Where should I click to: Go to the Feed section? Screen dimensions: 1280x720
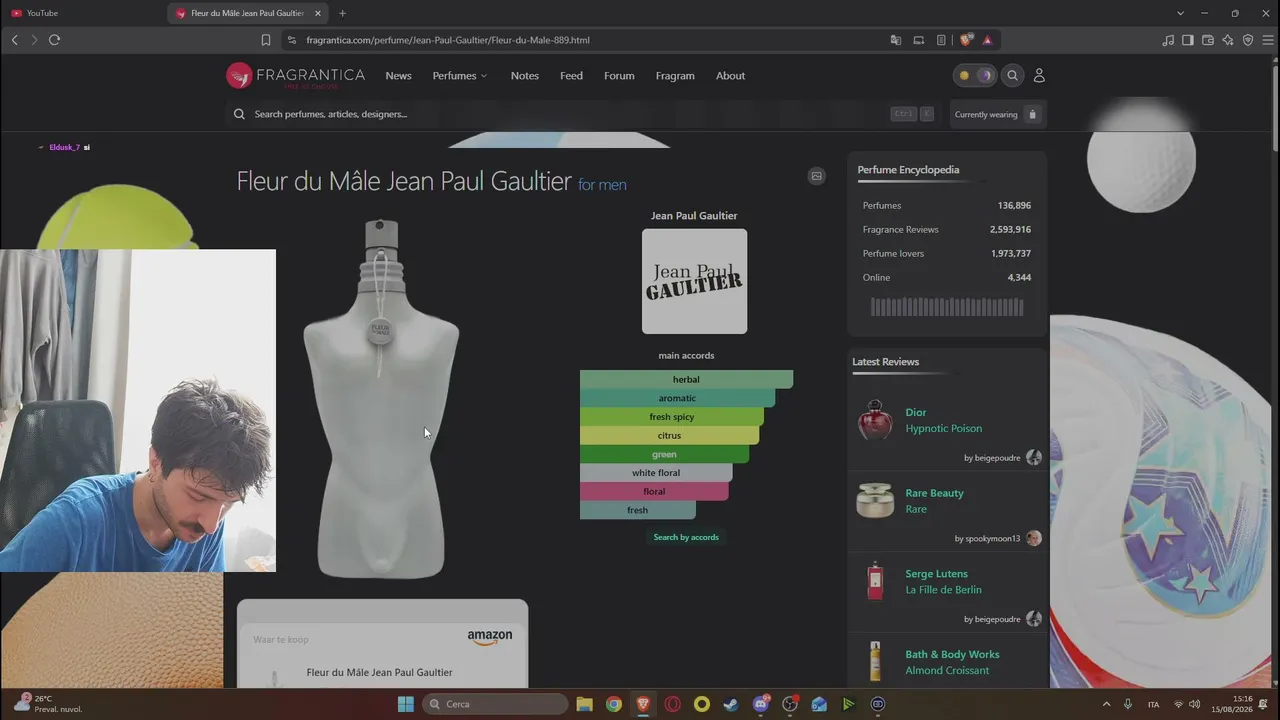tap(571, 76)
